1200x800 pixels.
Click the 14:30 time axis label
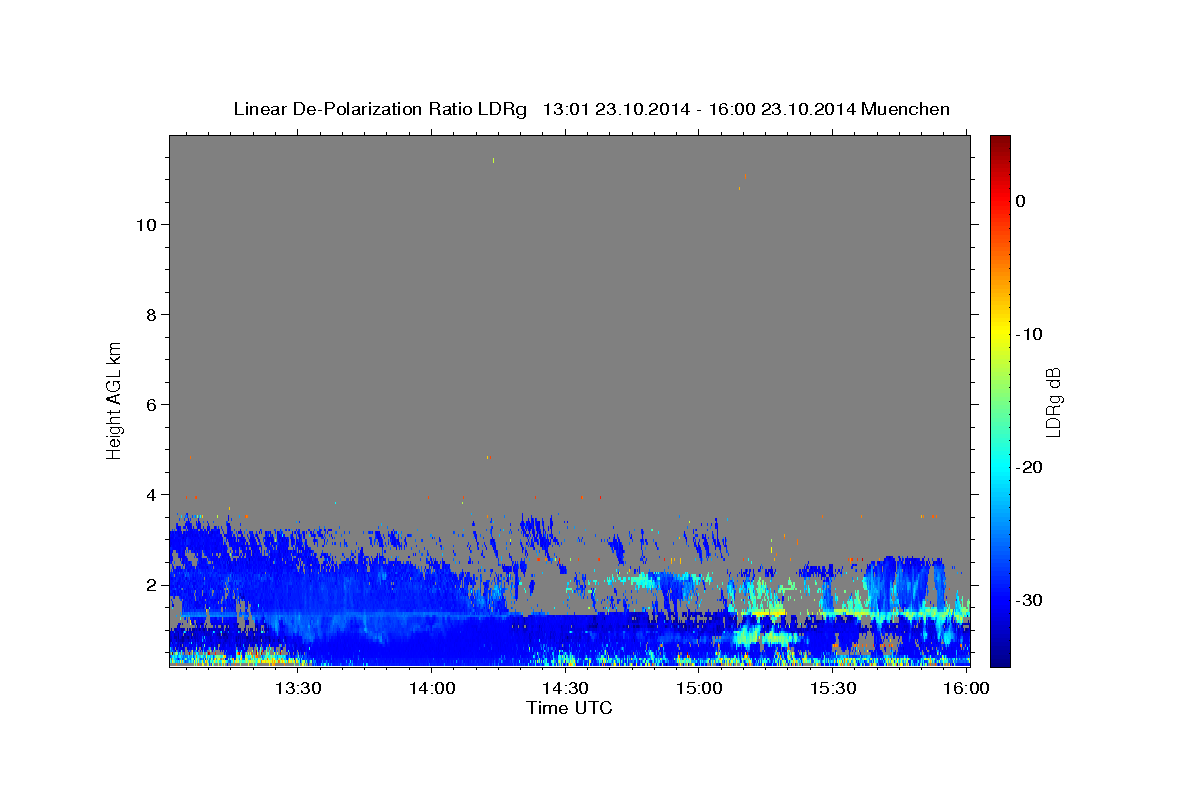tap(565, 688)
